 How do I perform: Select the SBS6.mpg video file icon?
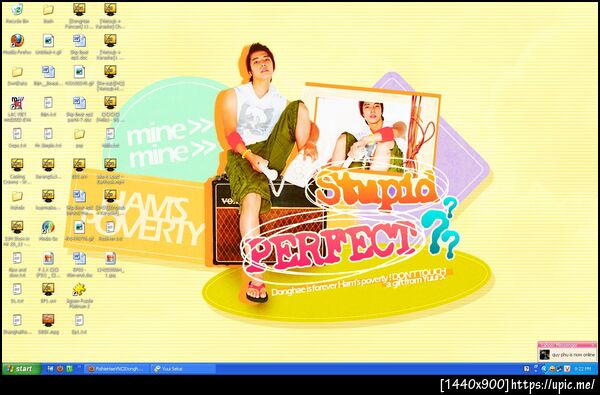[48, 325]
